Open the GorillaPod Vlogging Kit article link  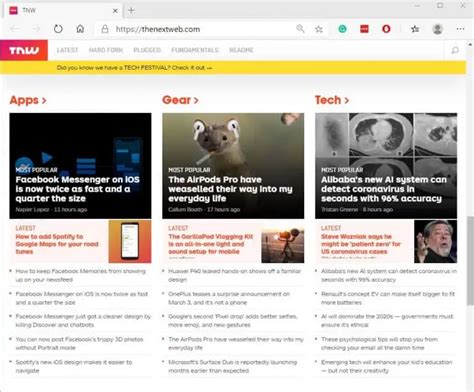pyautogui.click(x=211, y=244)
